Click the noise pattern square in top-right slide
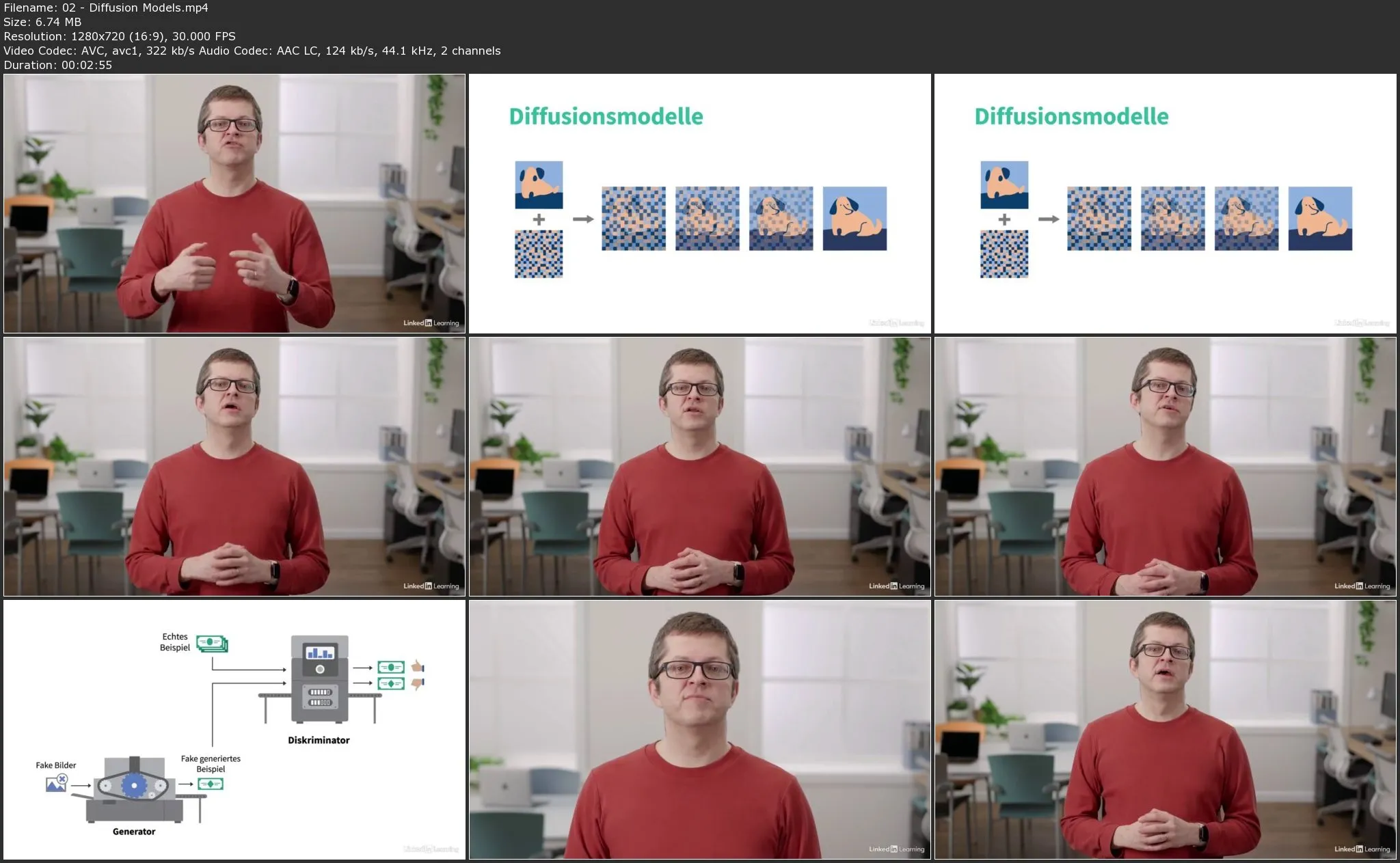This screenshot has height=863, width=1400. 1004,254
